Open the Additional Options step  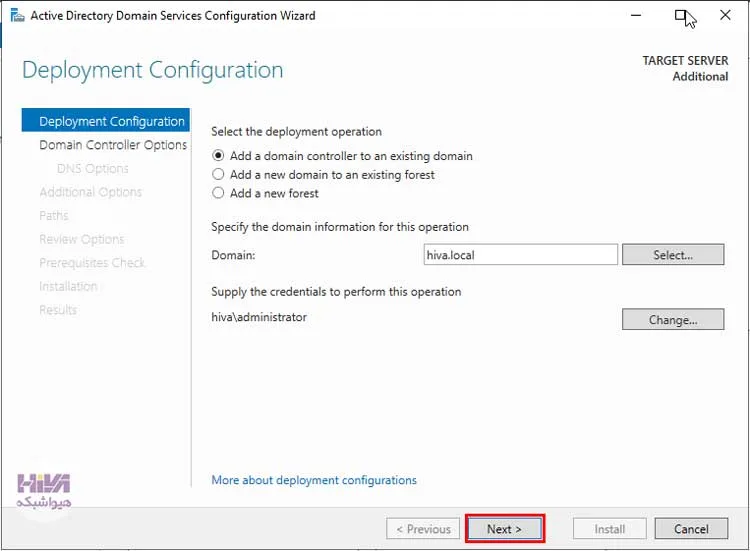click(x=90, y=192)
